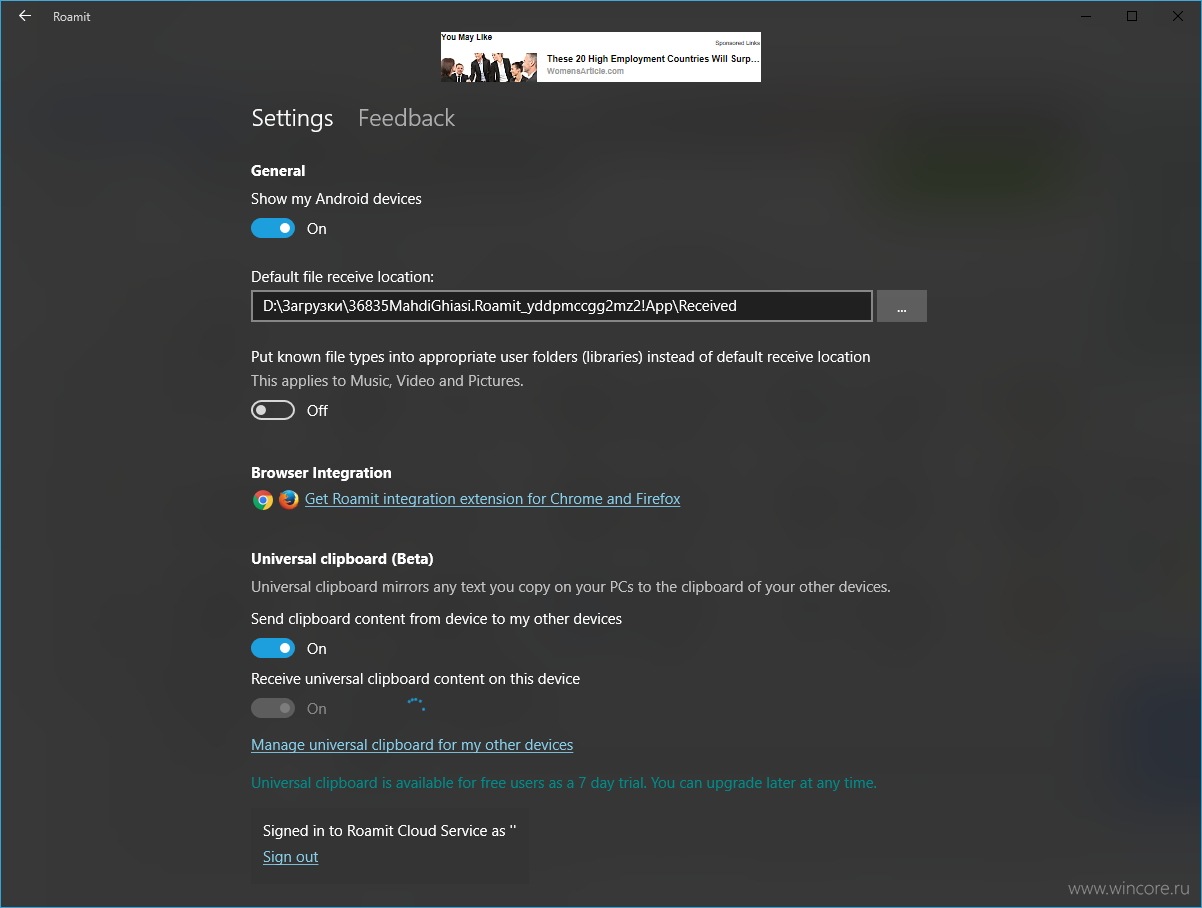1202x908 pixels.
Task: Open the browse folder button
Action: click(902, 306)
